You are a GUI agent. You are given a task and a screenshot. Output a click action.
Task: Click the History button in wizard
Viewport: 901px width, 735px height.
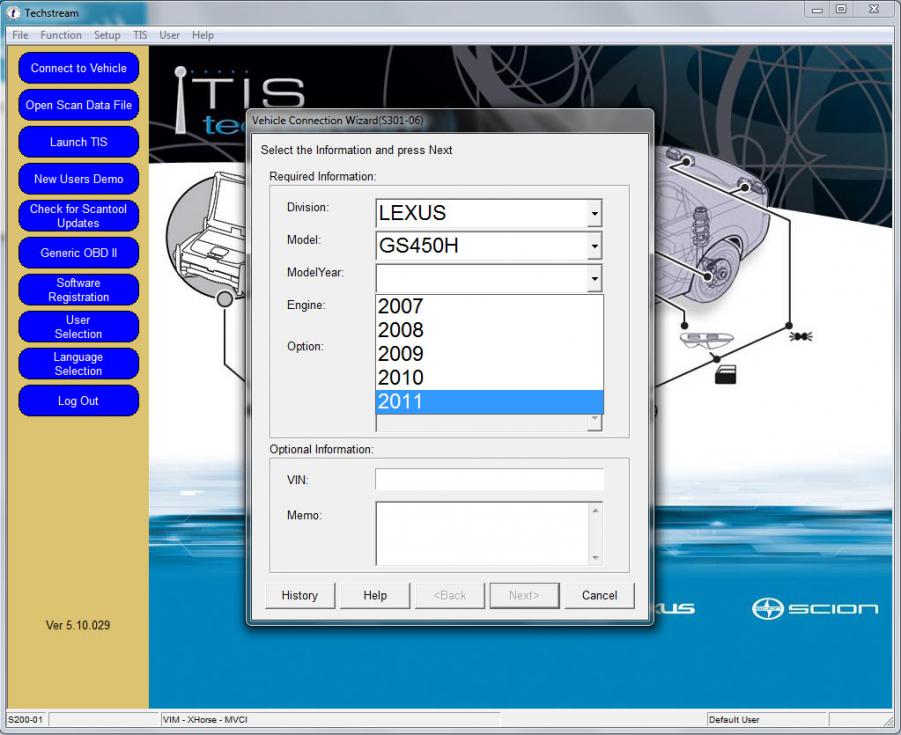(x=299, y=595)
